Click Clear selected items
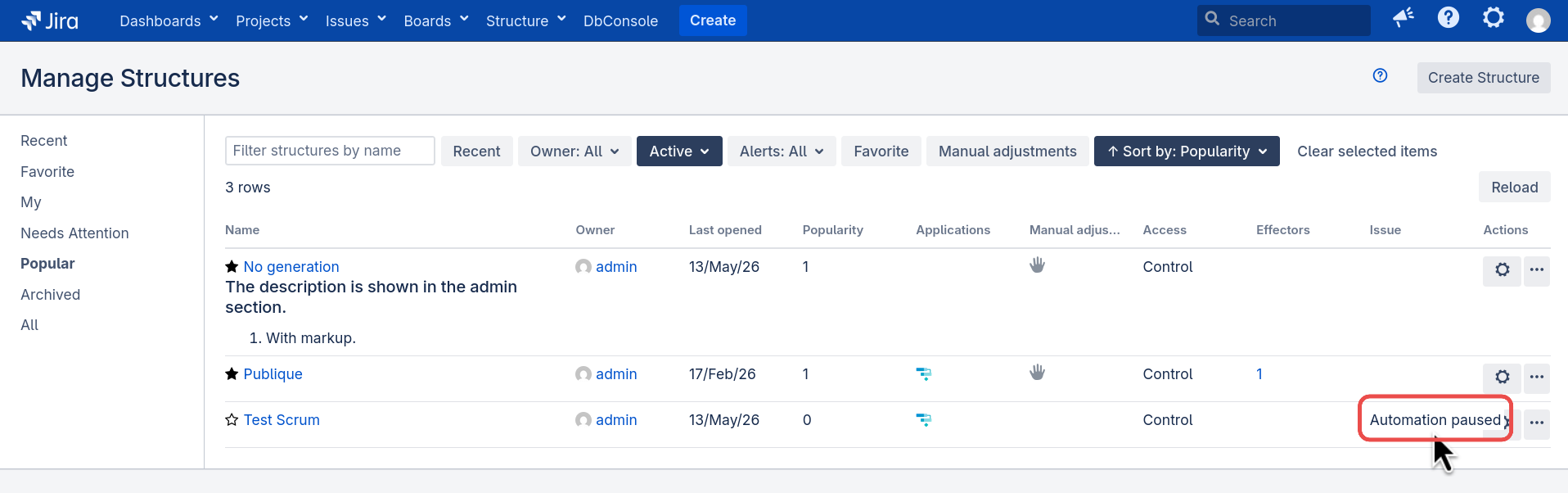Image resolution: width=1568 pixels, height=493 pixels. tap(1367, 152)
